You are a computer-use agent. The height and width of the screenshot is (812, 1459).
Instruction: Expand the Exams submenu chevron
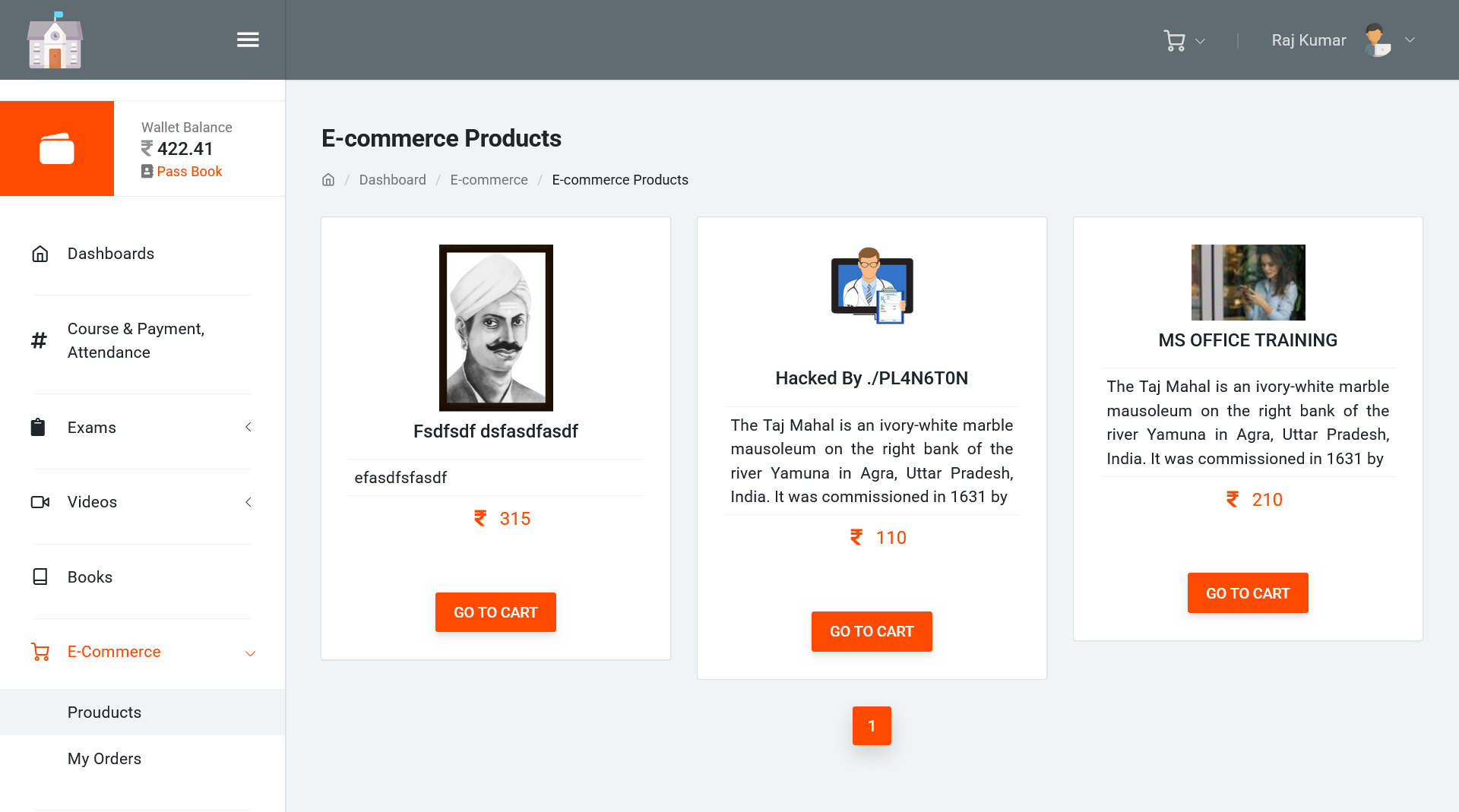coord(248,428)
